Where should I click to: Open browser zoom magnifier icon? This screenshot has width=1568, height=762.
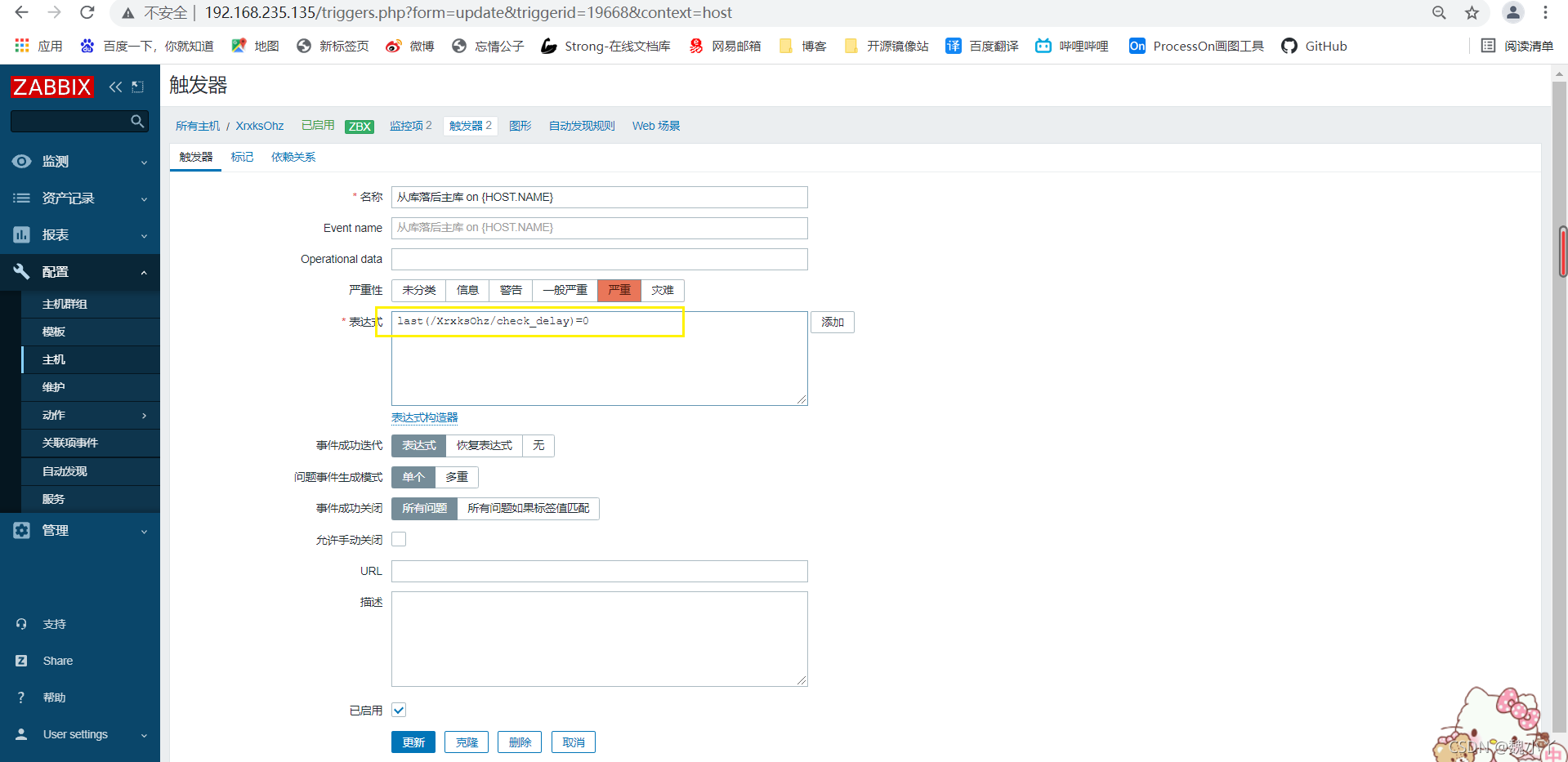coord(1440,12)
